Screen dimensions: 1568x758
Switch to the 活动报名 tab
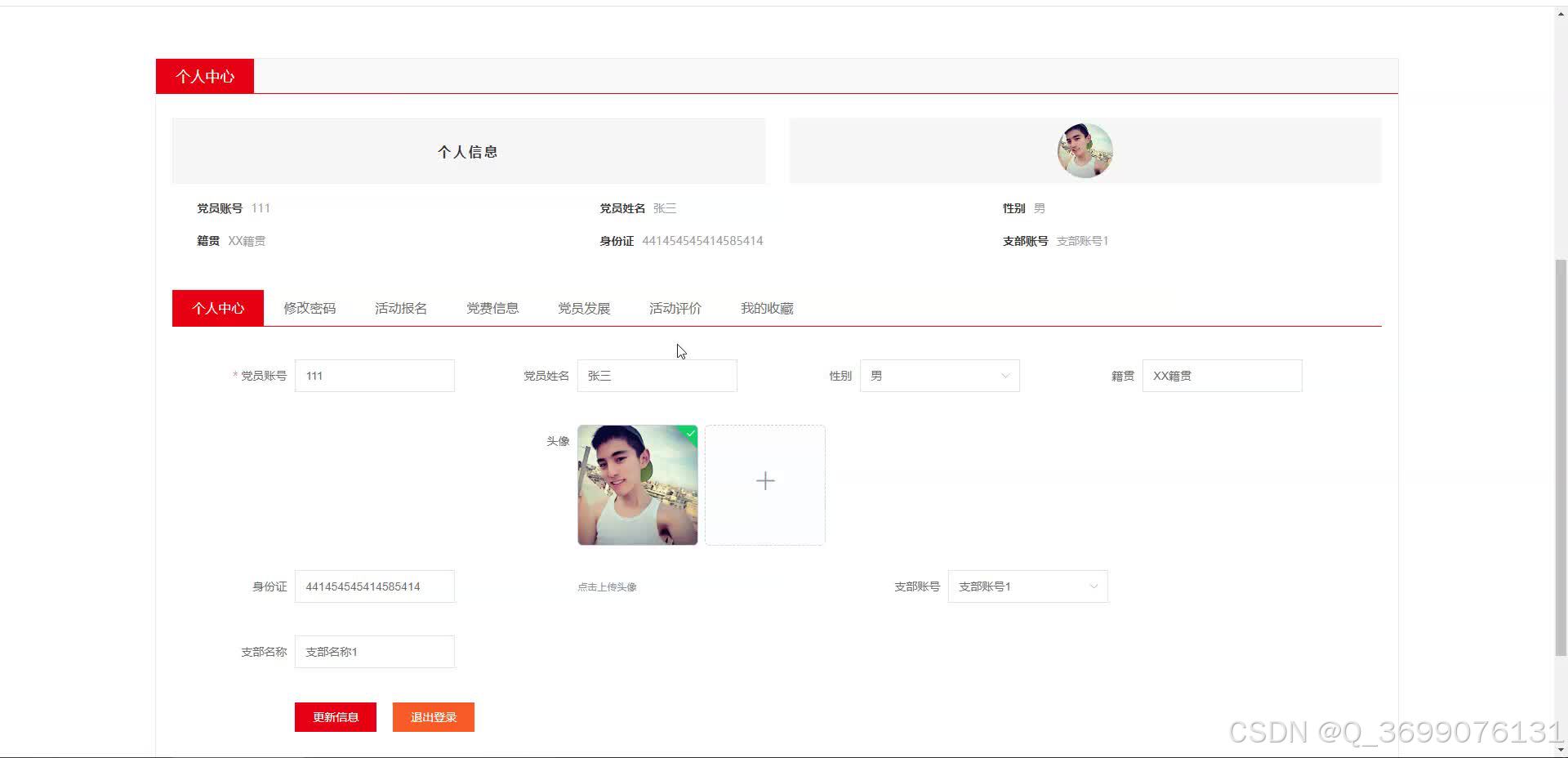[400, 308]
